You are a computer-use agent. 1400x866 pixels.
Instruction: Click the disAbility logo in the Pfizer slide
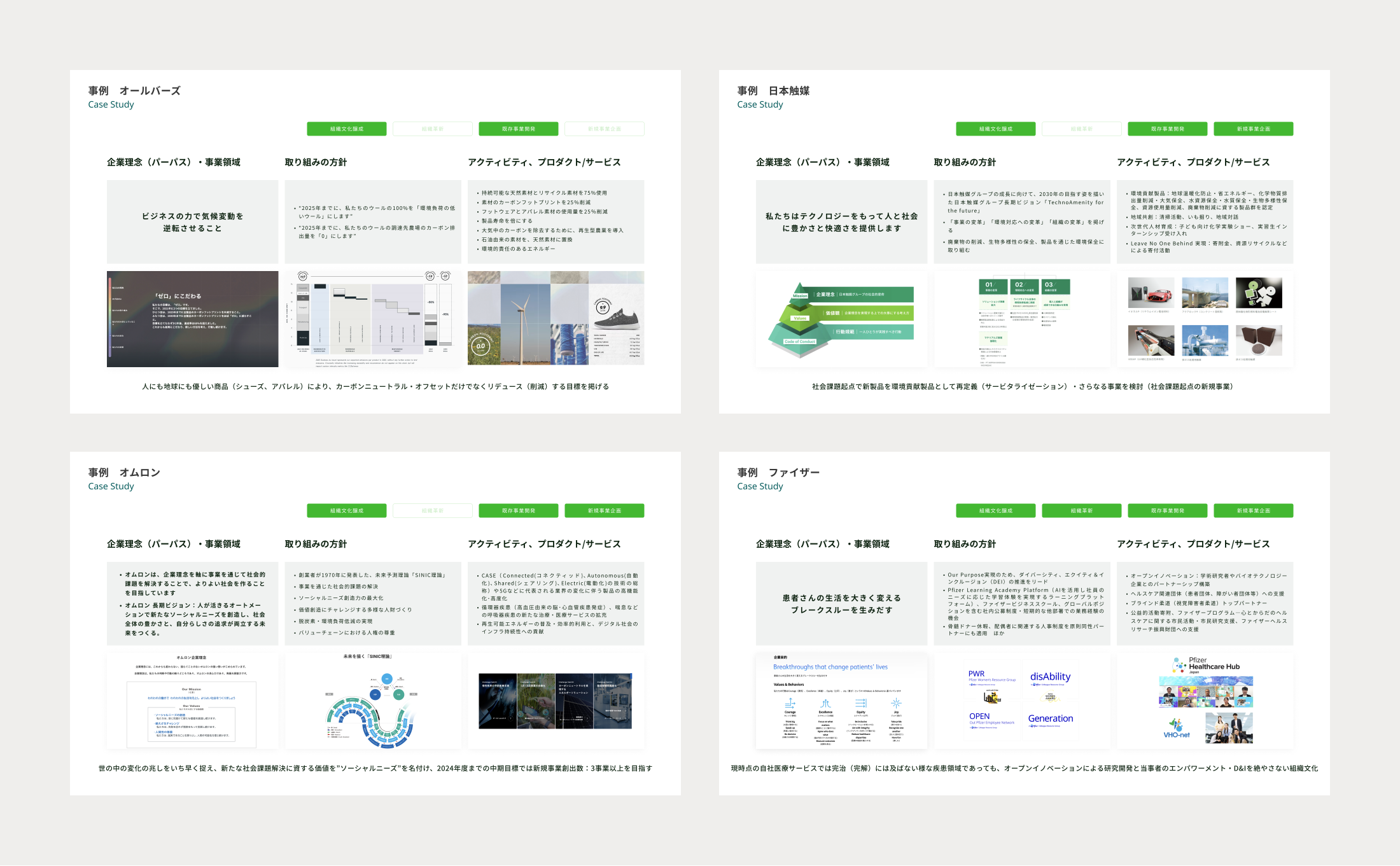[x=1050, y=677]
